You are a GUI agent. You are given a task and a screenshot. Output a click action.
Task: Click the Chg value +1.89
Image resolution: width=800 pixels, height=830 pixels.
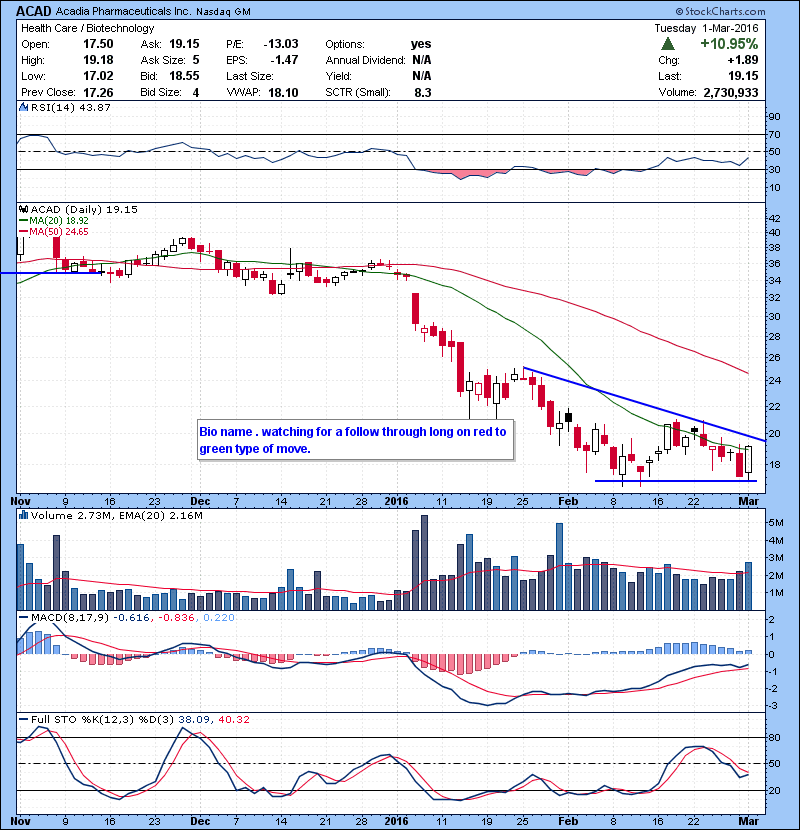coord(743,60)
